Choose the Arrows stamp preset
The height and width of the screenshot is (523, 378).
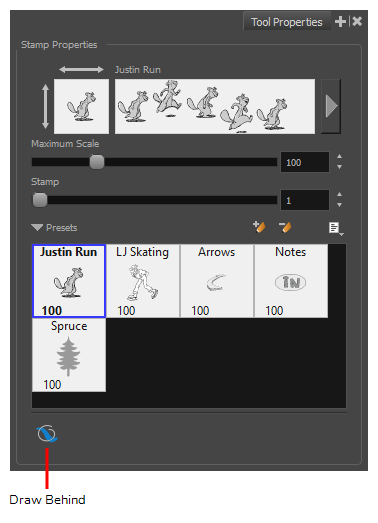click(217, 281)
